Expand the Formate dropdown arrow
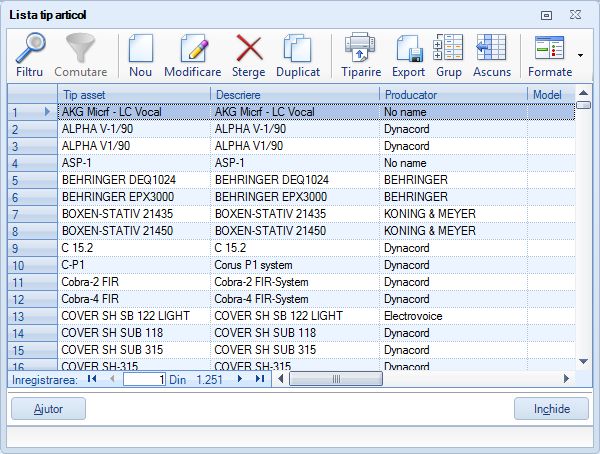The width and height of the screenshot is (600, 454). point(581,56)
